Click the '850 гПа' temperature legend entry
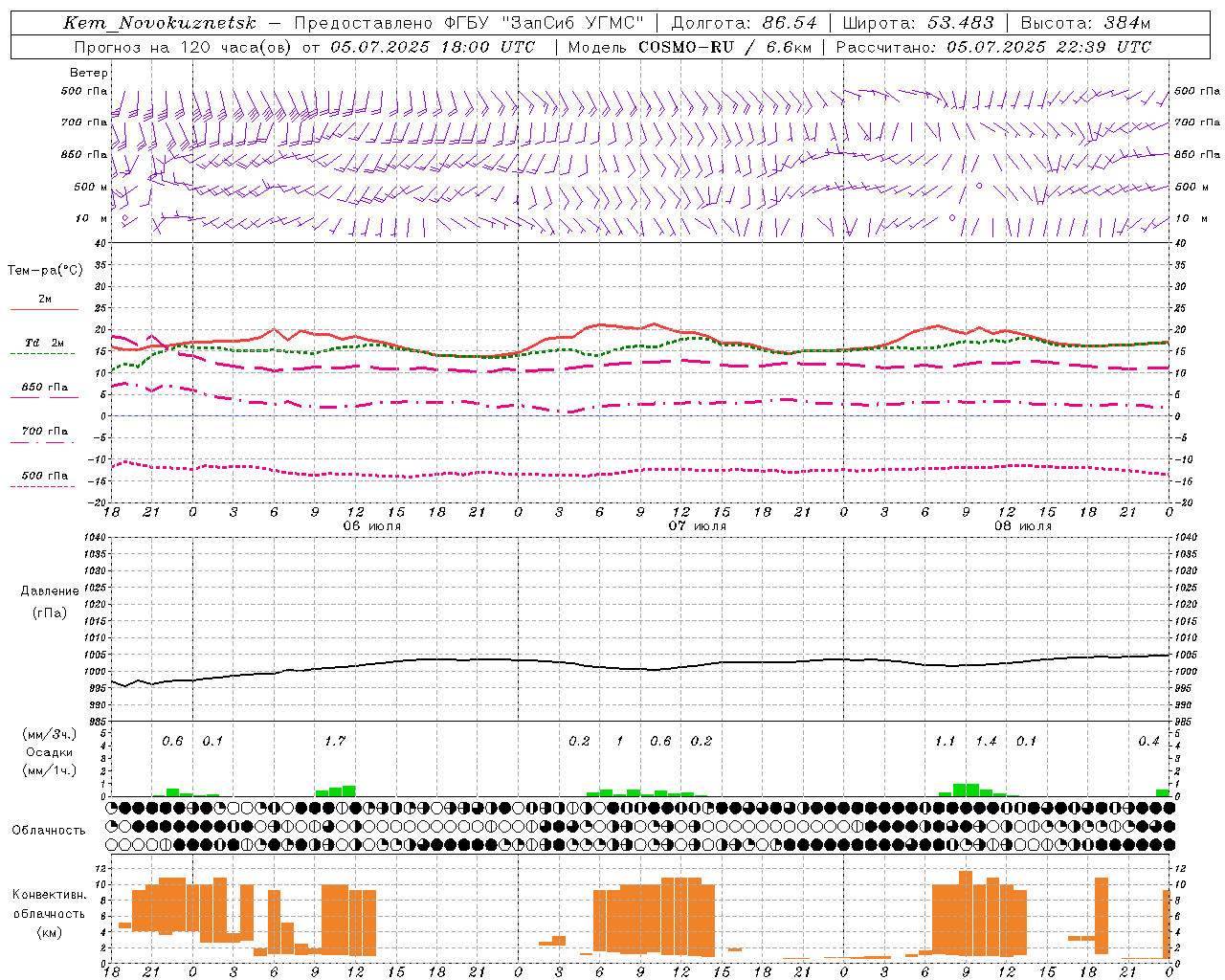Viewport: 1225px width, 980px height. pos(45,388)
